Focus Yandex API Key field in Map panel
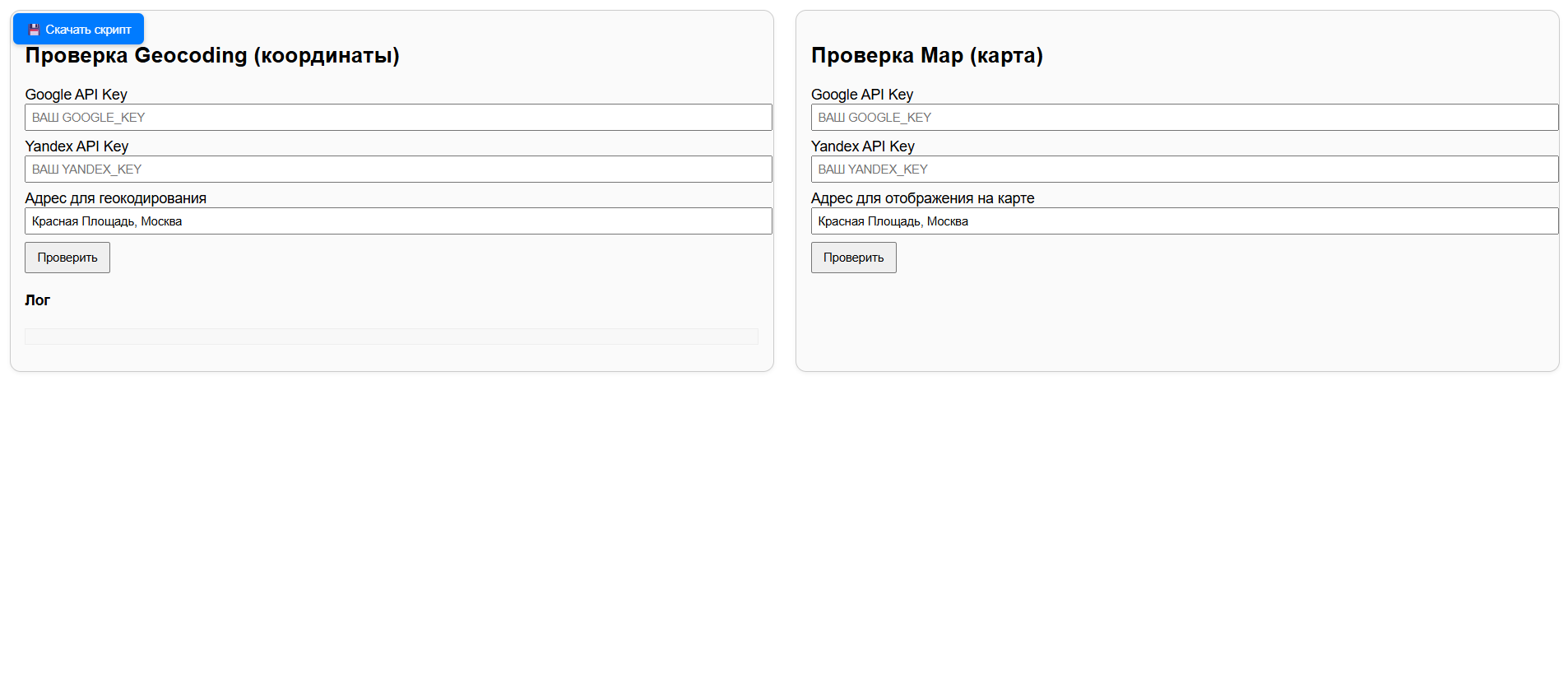This screenshot has height=692, width=1568. coord(1184,170)
